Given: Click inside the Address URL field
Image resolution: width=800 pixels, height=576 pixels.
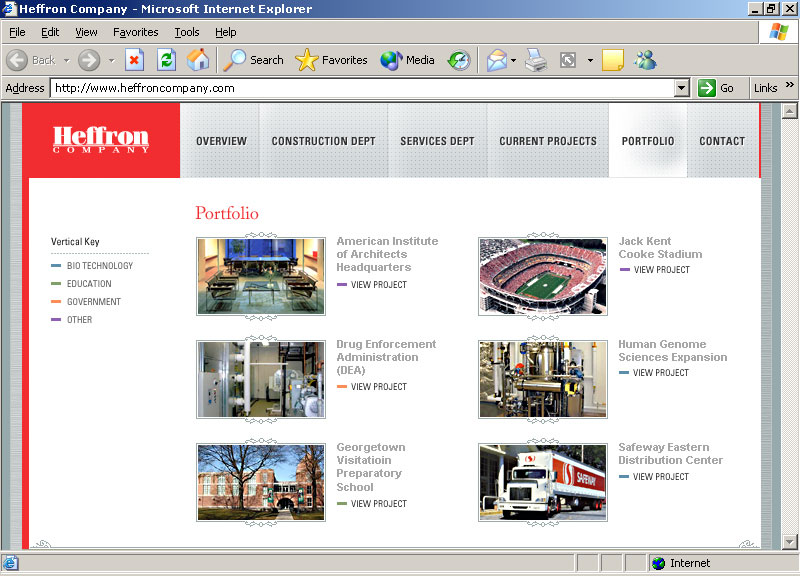Looking at the screenshot, I should coord(360,88).
